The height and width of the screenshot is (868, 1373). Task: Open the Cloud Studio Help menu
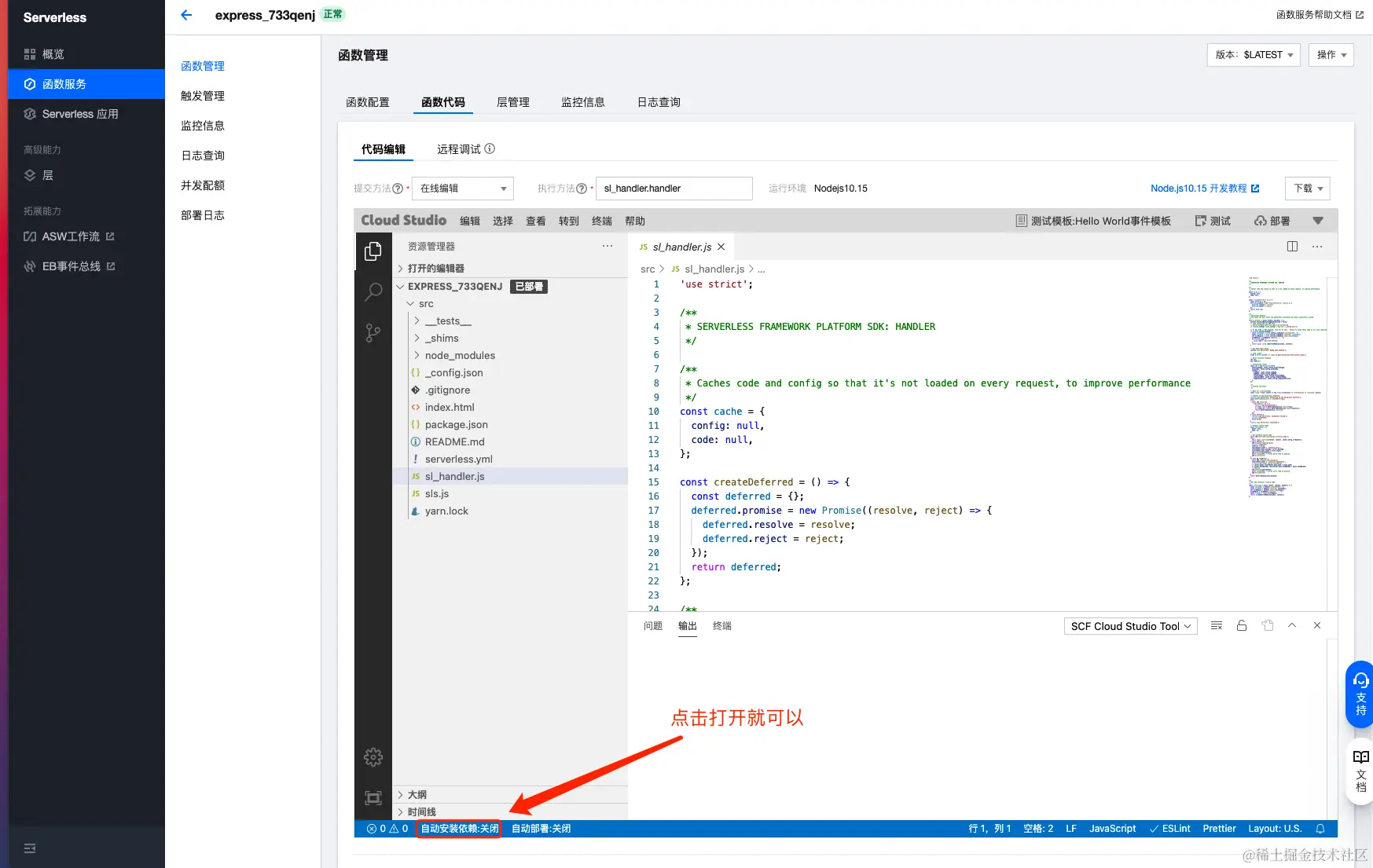point(635,221)
